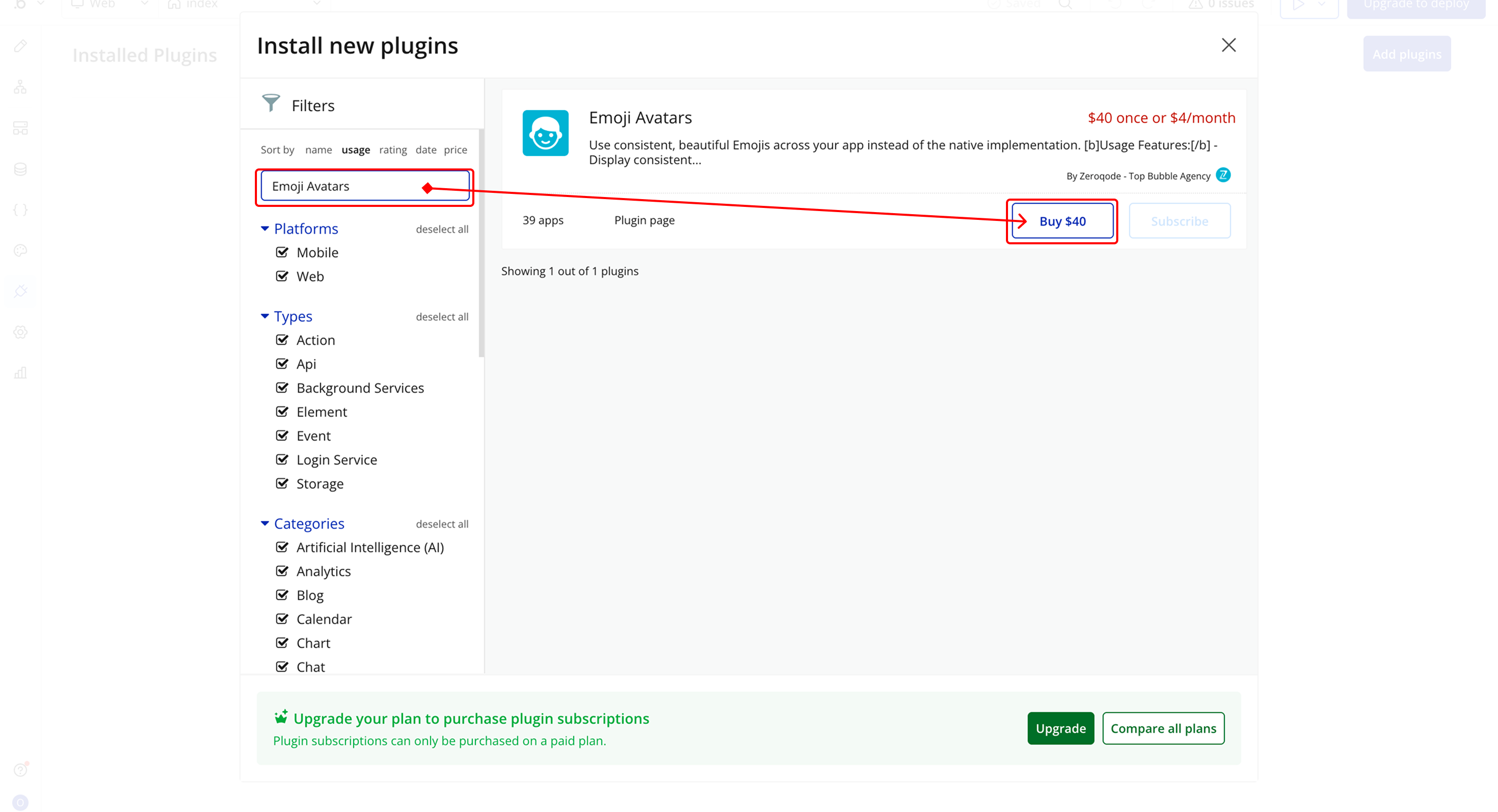Open the Data tab database icon in sidebar
This screenshot has width=1498, height=812.
[20, 169]
